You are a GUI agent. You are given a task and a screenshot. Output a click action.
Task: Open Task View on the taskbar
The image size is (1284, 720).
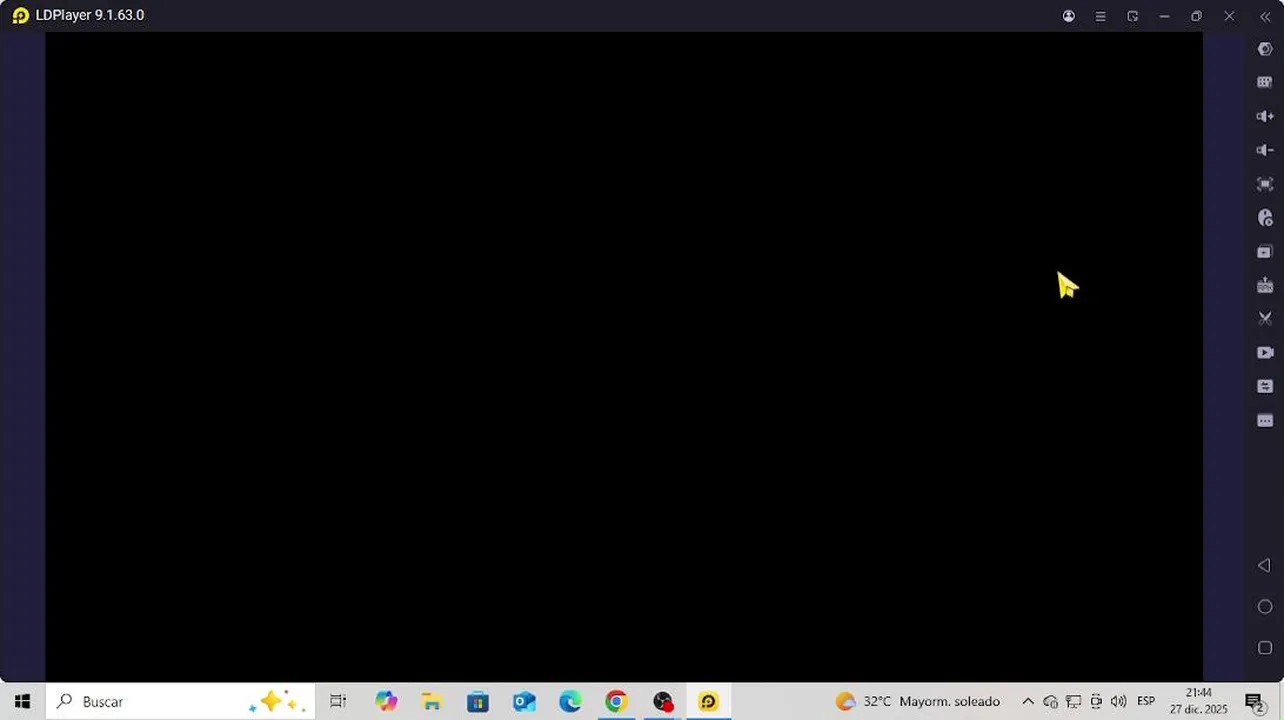coord(338,702)
